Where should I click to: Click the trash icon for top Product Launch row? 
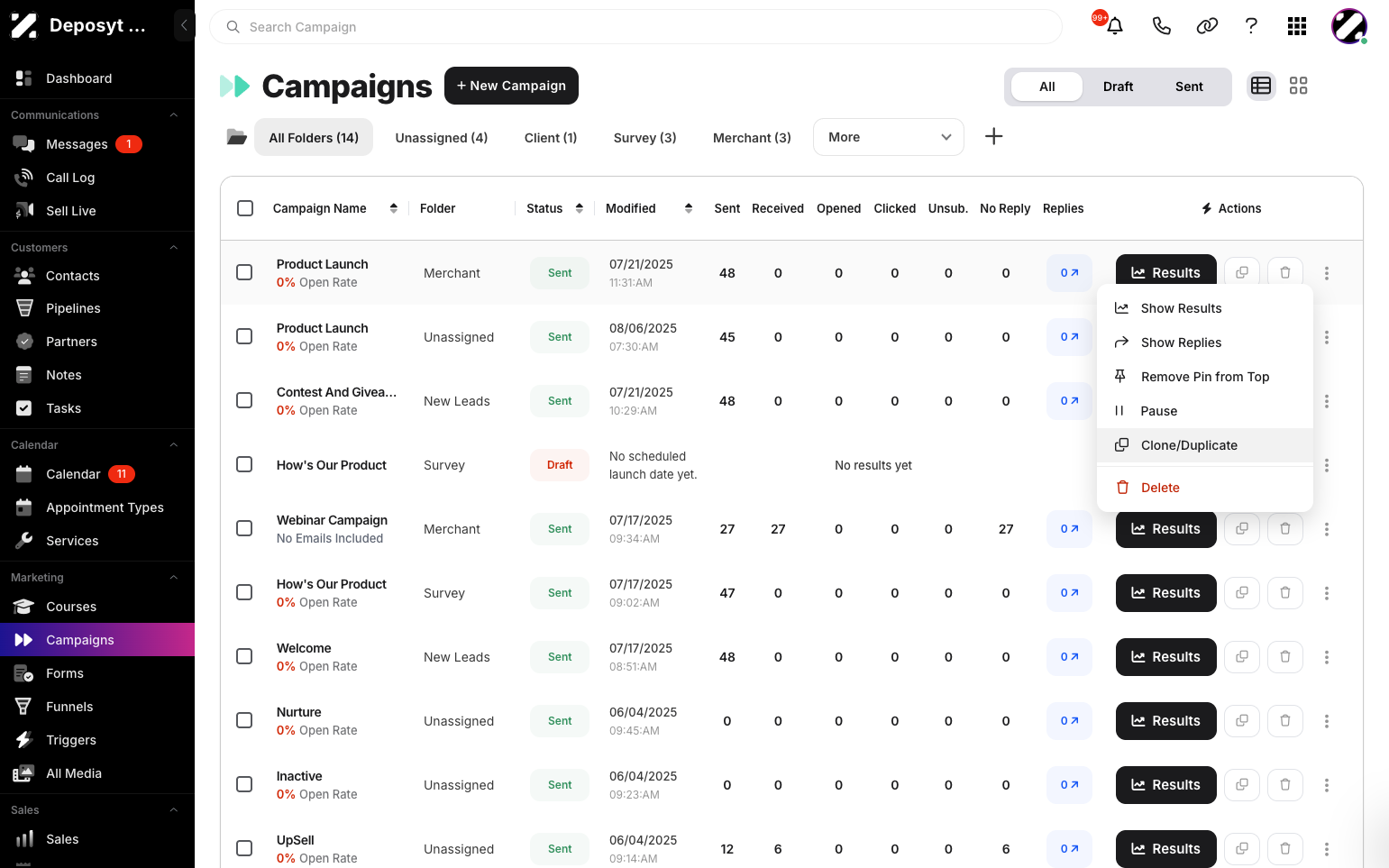pos(1285,273)
